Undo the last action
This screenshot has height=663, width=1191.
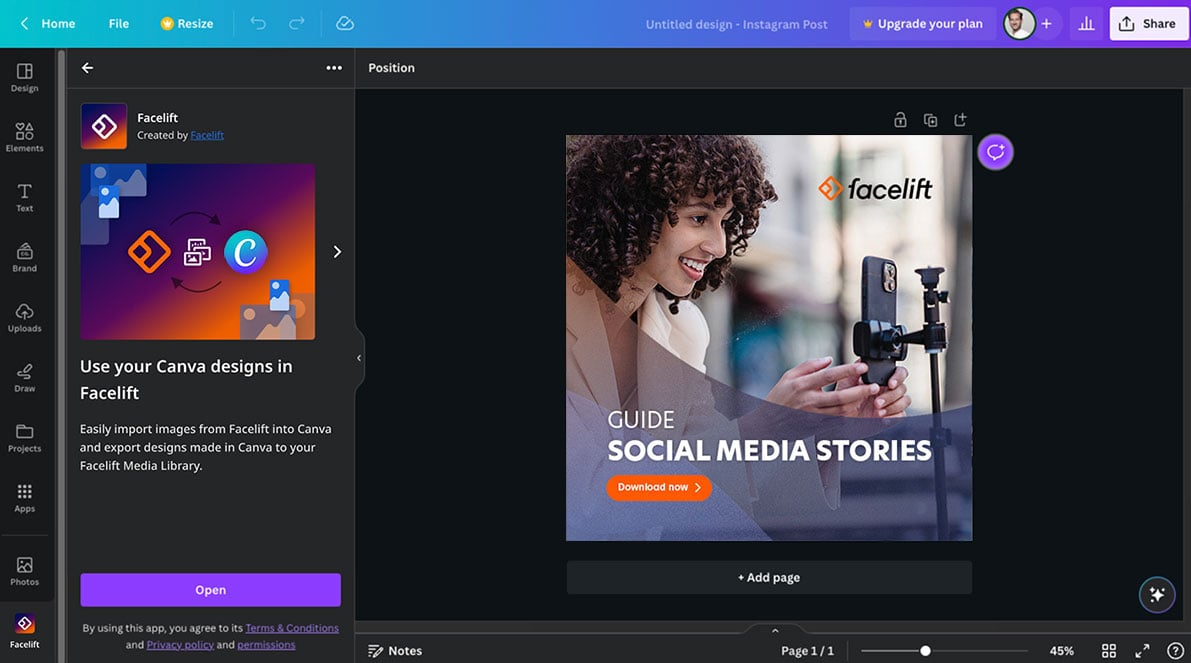coord(258,23)
